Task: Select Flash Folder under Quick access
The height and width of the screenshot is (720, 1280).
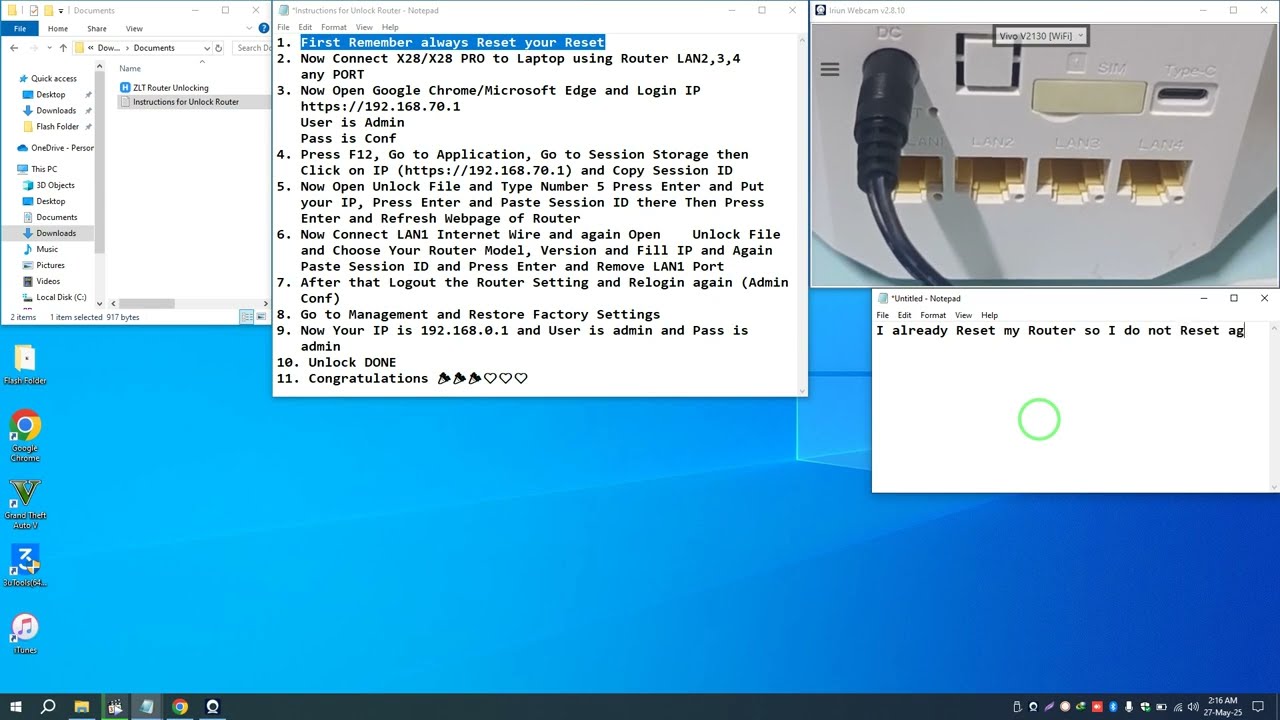Action: [57, 127]
